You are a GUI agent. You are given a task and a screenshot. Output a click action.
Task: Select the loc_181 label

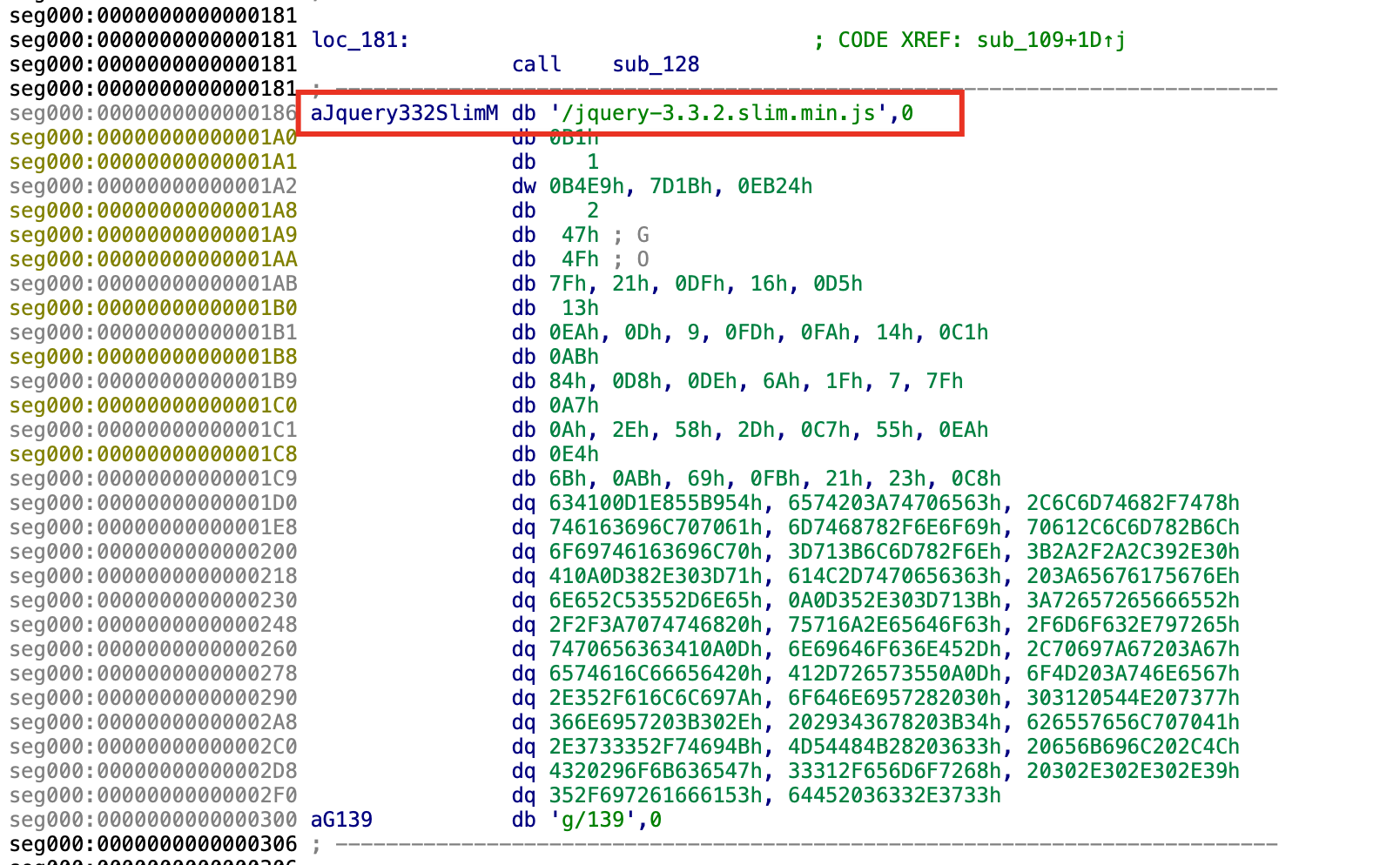[357, 40]
